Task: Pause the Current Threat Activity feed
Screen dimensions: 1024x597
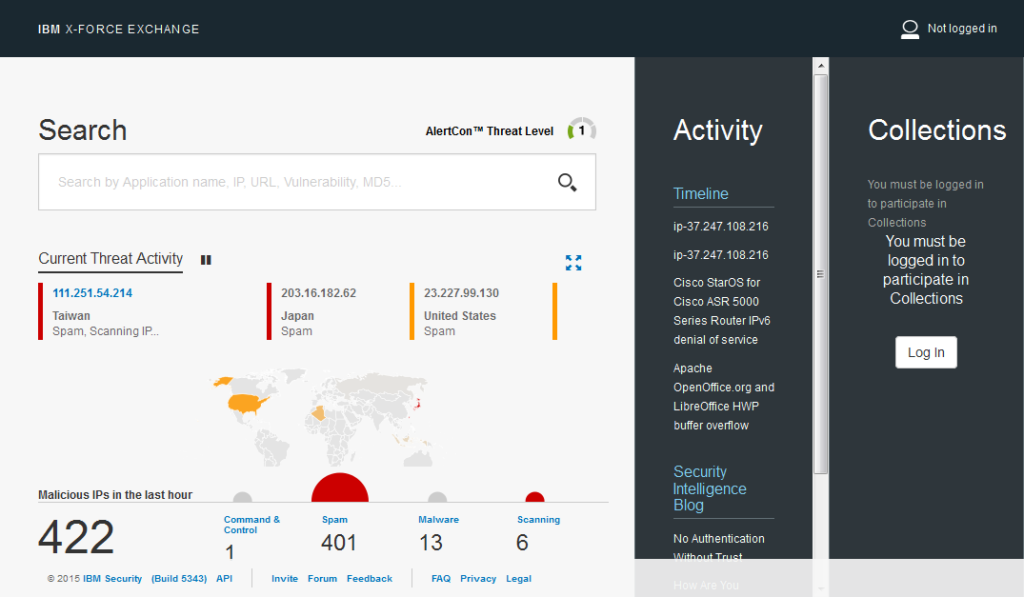Action: coord(206,259)
